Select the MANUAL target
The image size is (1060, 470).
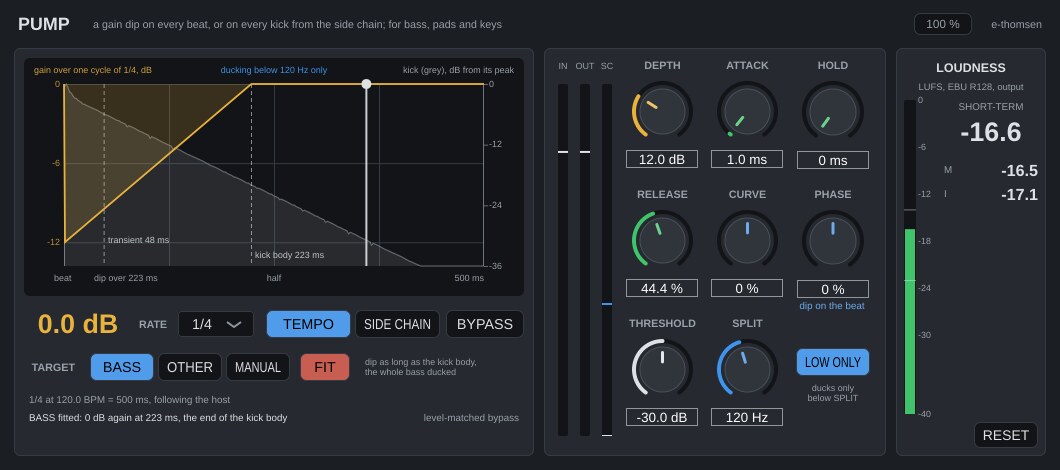point(258,367)
